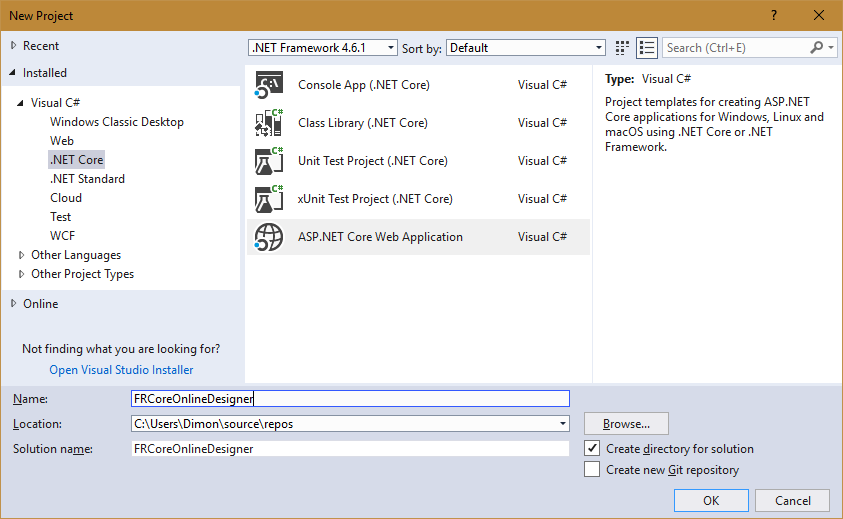Select the Test category
This screenshot has width=843, height=519.
click(60, 217)
